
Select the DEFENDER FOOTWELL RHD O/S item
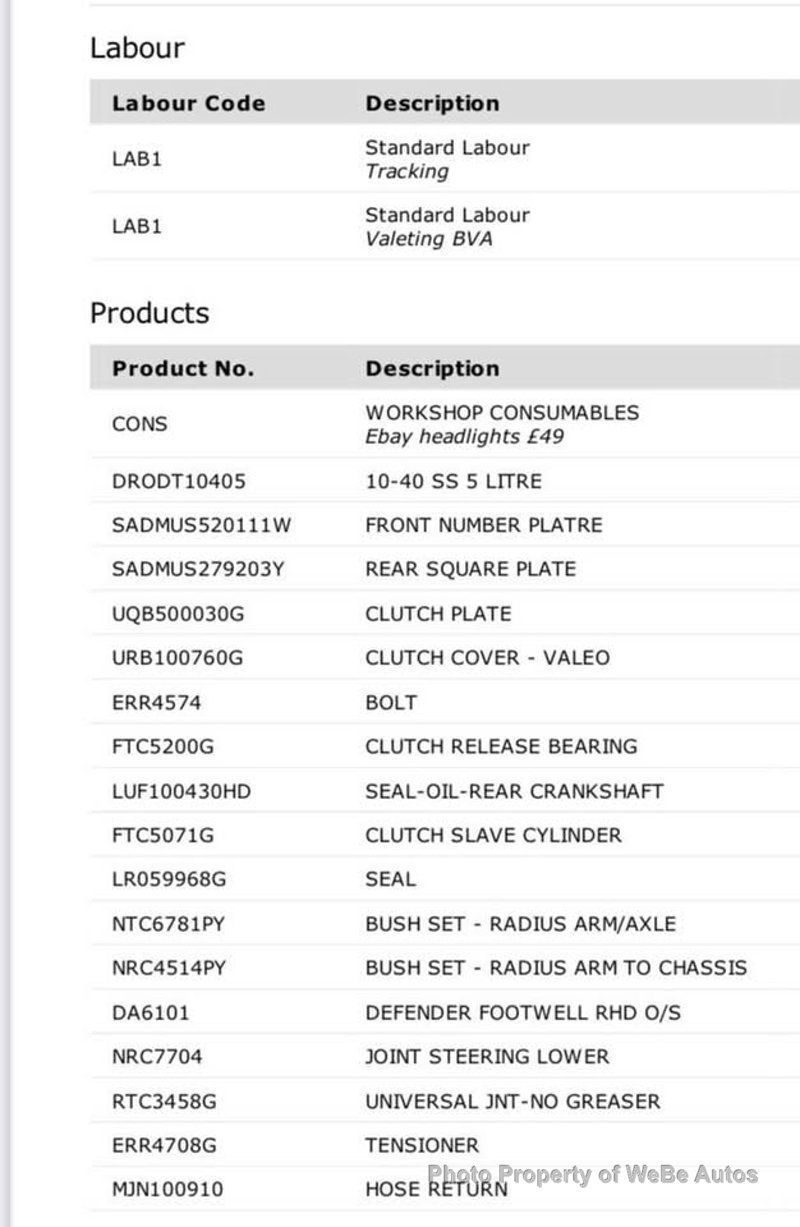523,1012
